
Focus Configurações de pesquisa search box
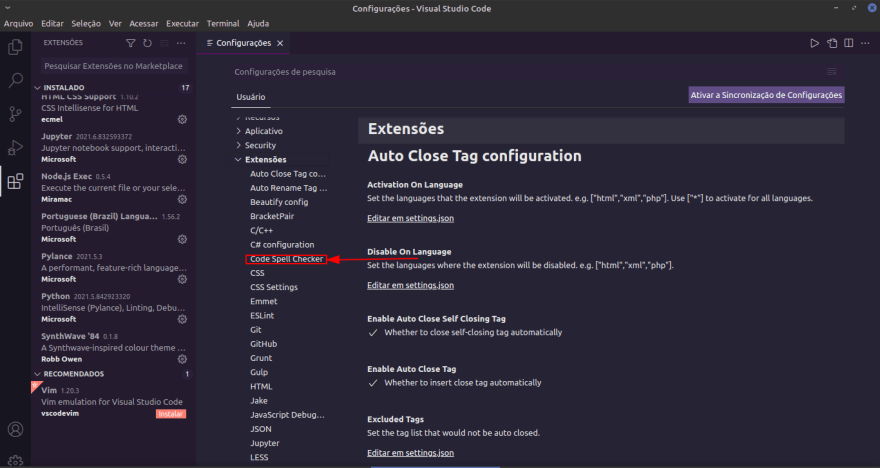pos(528,72)
